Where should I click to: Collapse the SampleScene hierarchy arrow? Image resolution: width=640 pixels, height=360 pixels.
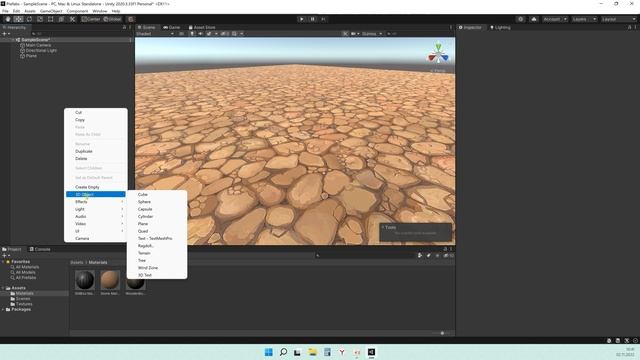[13, 40]
